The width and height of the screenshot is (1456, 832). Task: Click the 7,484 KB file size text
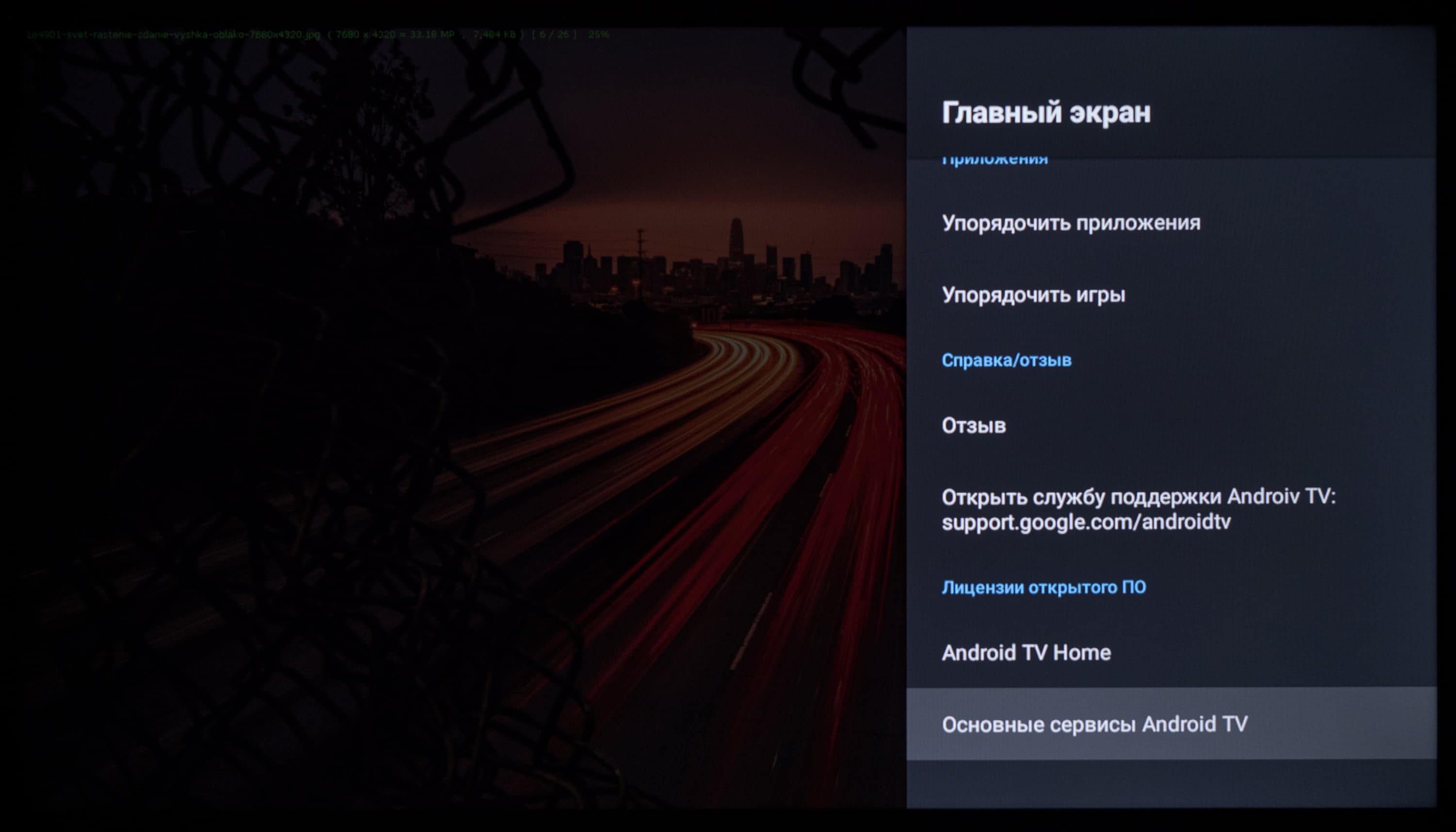(494, 35)
